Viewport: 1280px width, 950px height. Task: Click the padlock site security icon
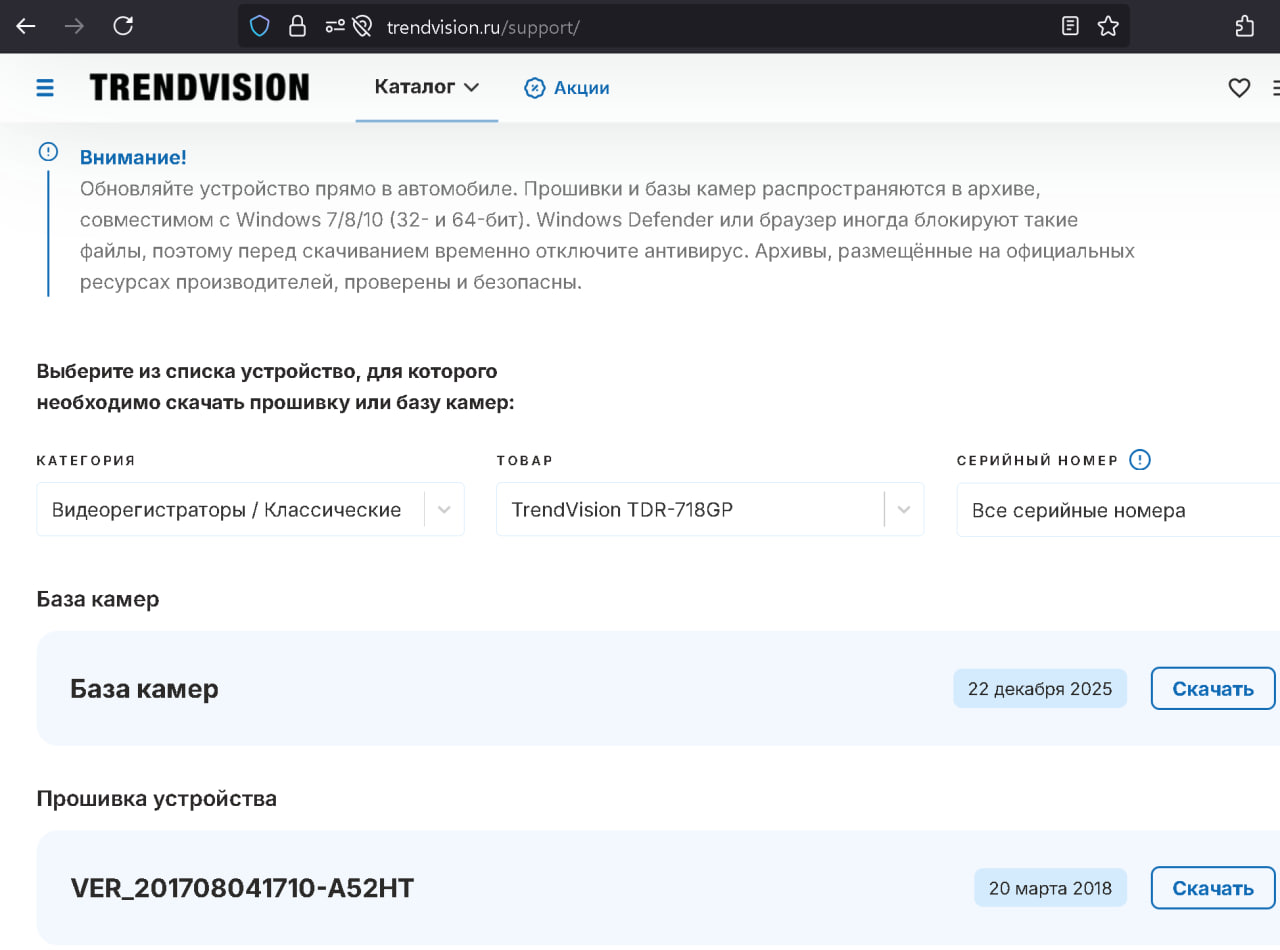[x=297, y=27]
